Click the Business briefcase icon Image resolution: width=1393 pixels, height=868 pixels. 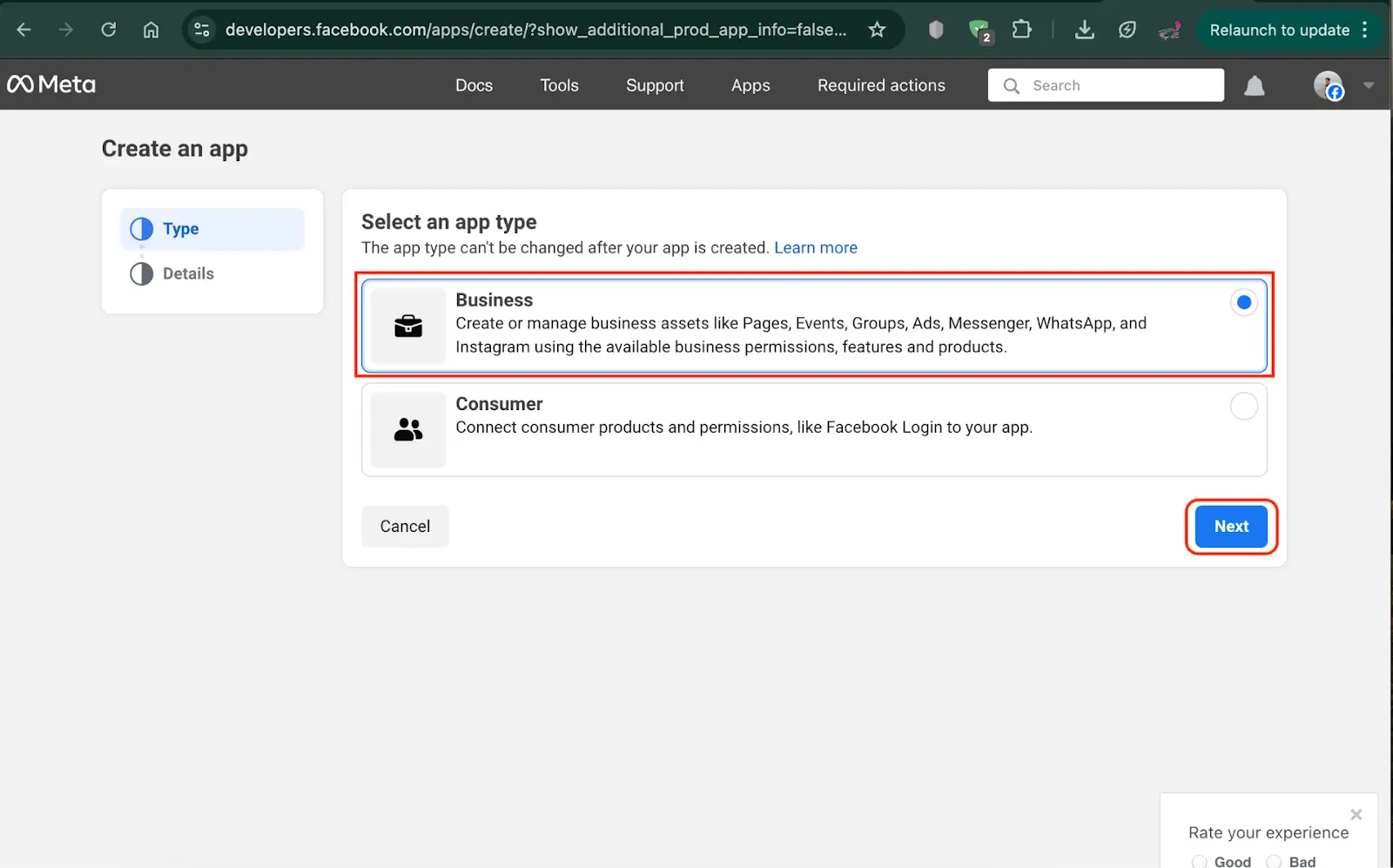[407, 326]
